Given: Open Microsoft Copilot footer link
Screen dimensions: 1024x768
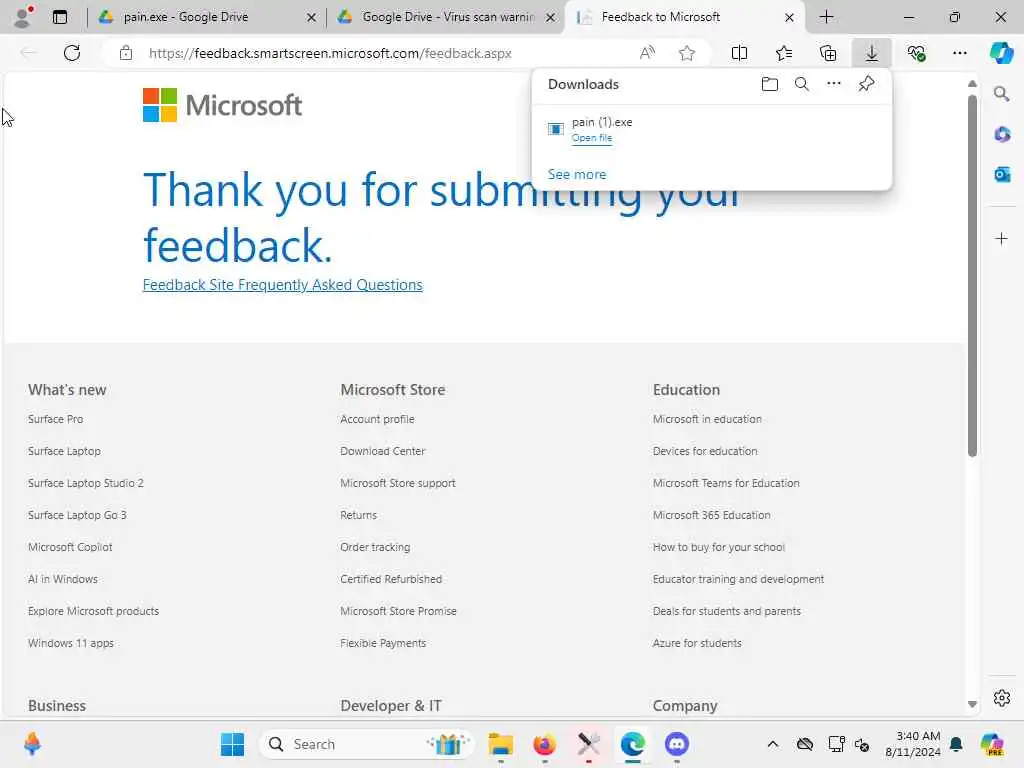Looking at the screenshot, I should pos(70,547).
